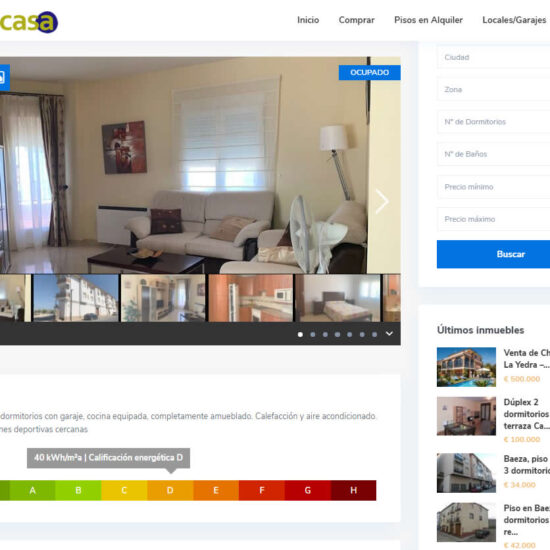Screen dimensions: 550x550
Task: Select the bedroom thumbnail
Action: [338, 298]
